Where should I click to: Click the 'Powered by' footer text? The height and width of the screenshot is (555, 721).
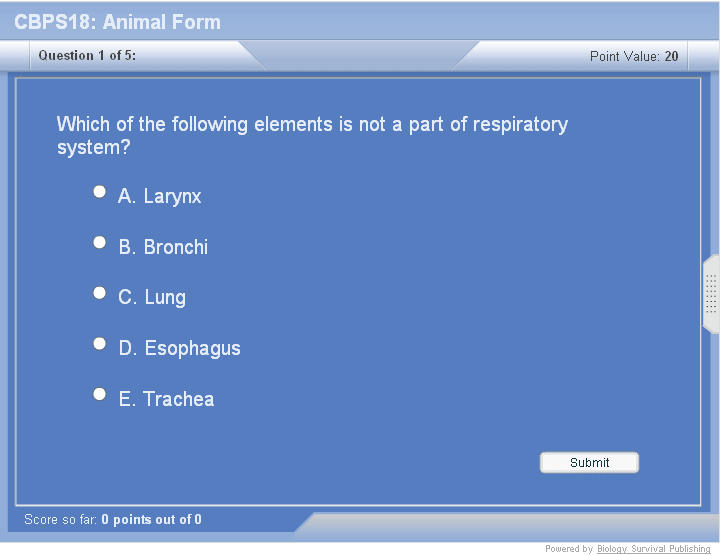tap(569, 549)
